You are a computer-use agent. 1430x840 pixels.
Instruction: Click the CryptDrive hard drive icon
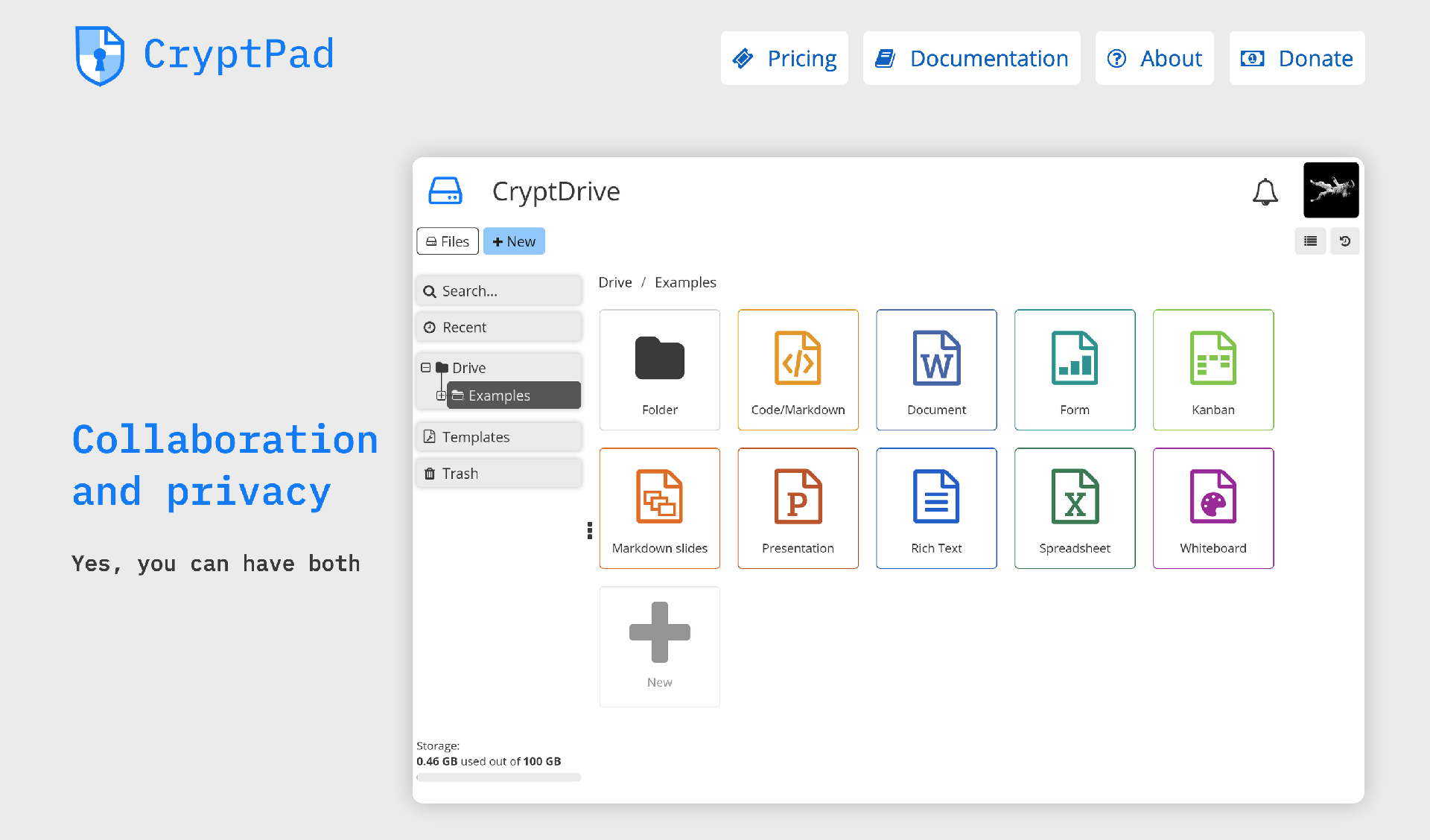445,191
